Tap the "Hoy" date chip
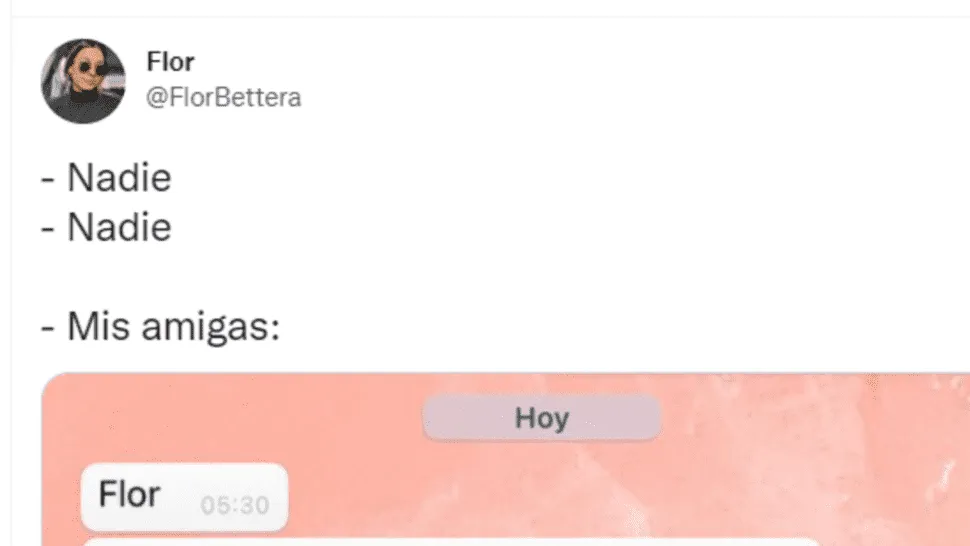This screenshot has height=546, width=970. [541, 418]
